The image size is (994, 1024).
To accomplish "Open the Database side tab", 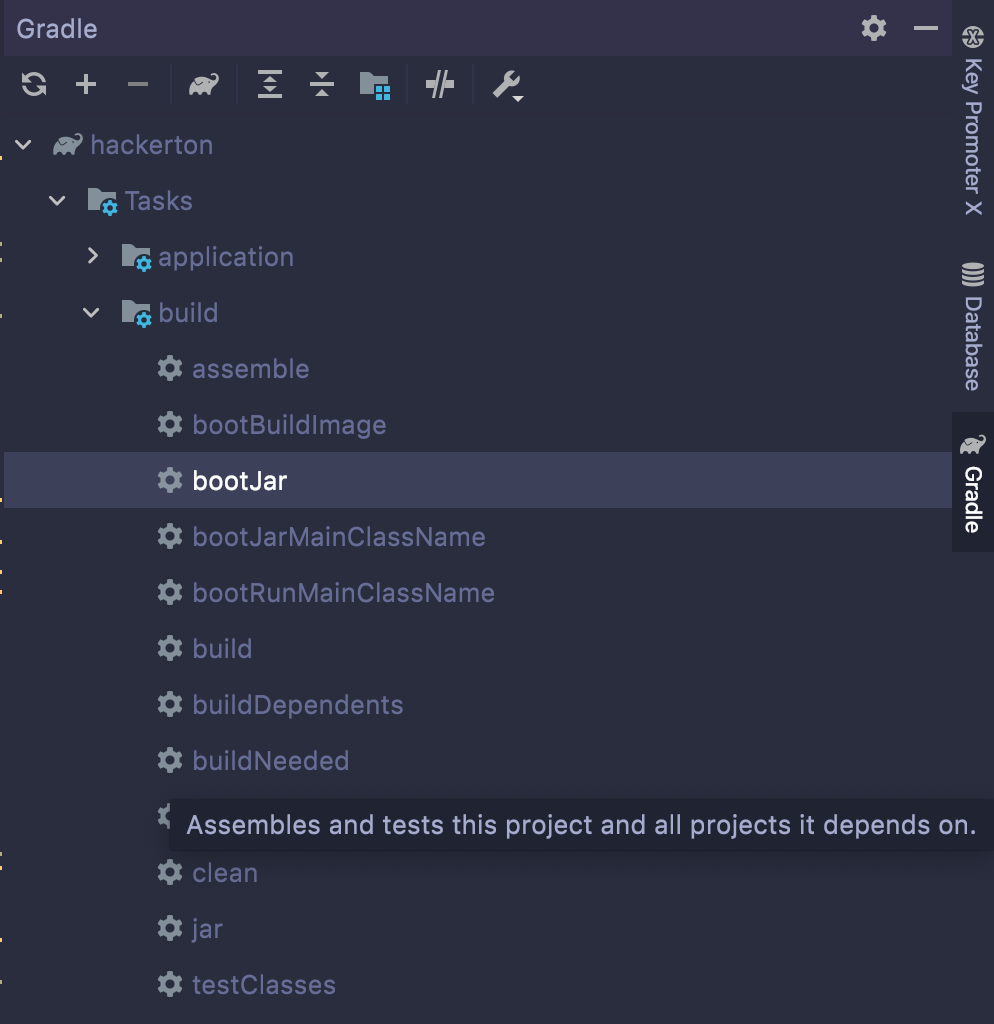I will pos(972,327).
